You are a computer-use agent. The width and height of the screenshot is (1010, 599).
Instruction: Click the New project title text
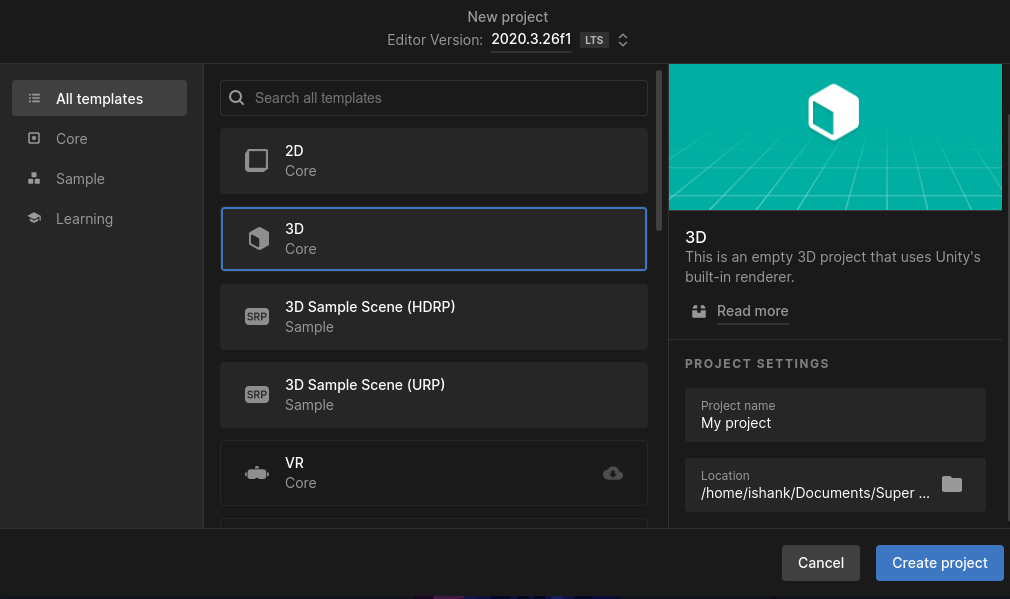coord(508,17)
